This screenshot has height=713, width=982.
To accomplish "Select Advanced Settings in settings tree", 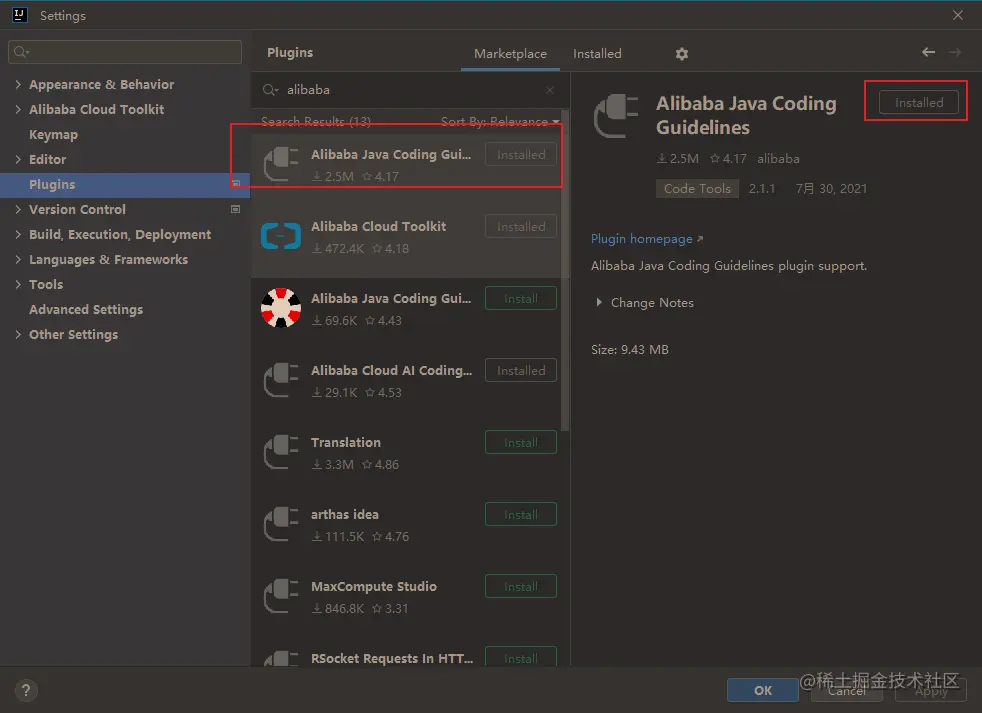I will (86, 310).
